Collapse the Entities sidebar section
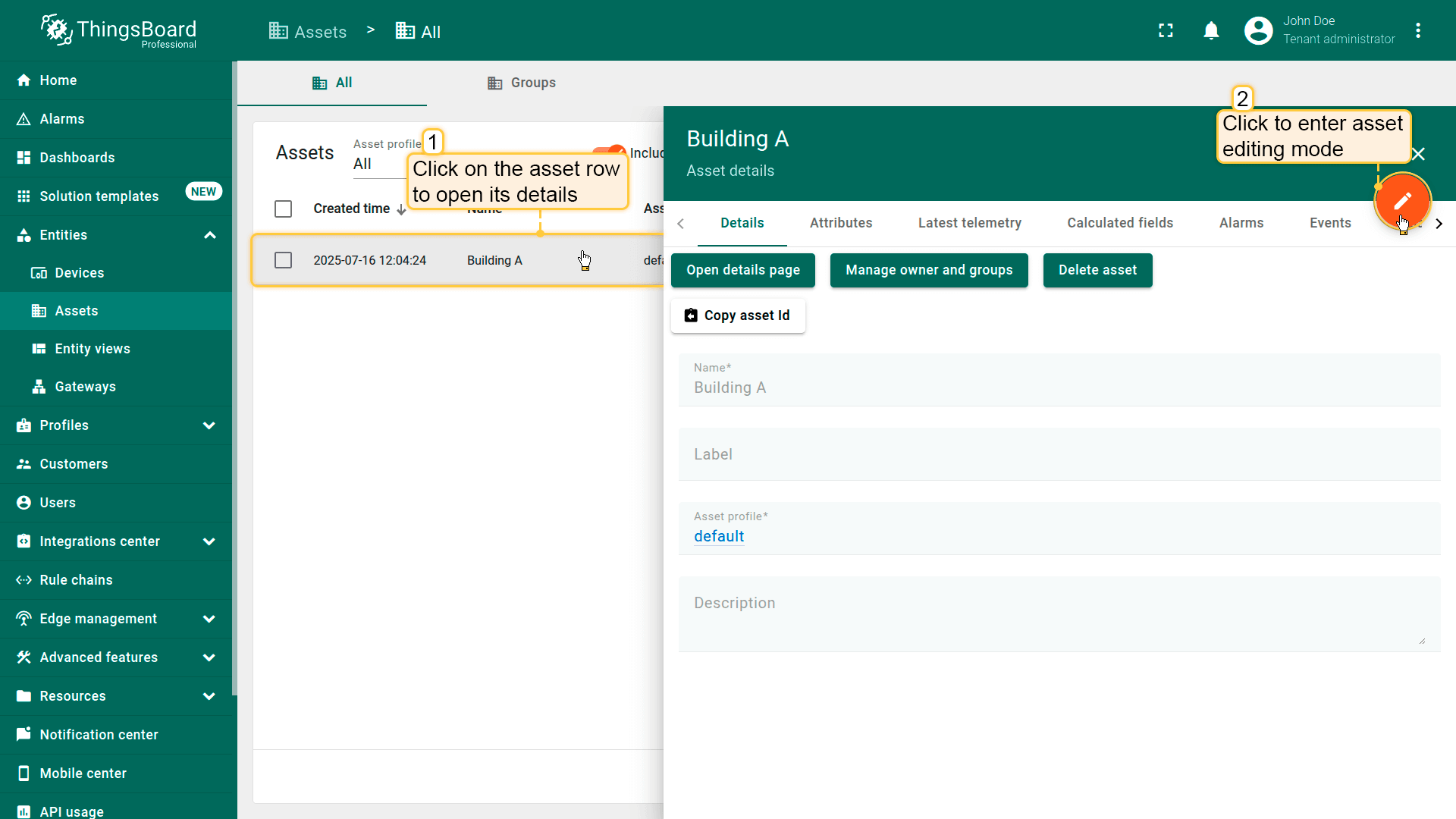The height and width of the screenshot is (819, 1456). [x=210, y=235]
